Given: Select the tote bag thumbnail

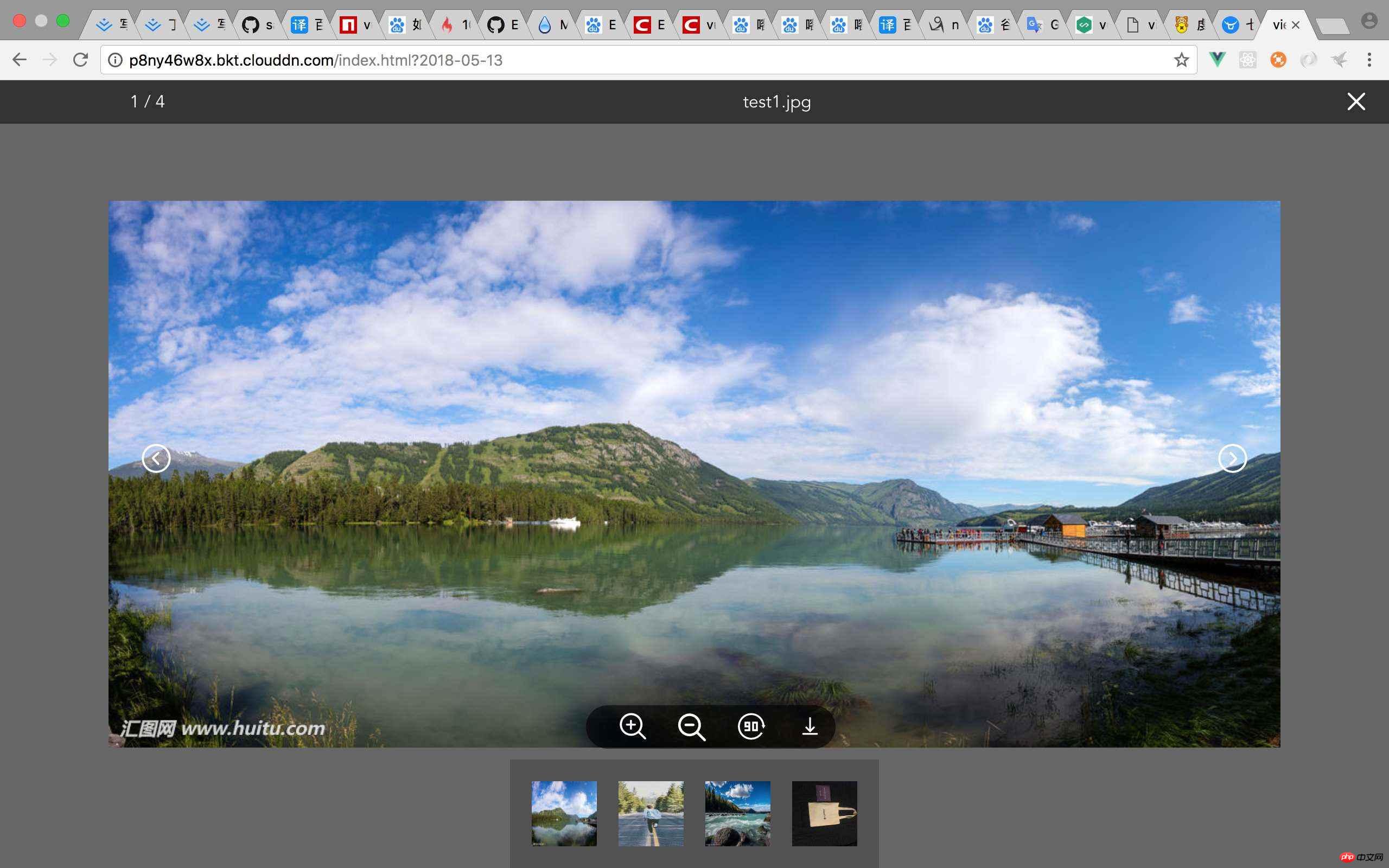Looking at the screenshot, I should pos(824,813).
